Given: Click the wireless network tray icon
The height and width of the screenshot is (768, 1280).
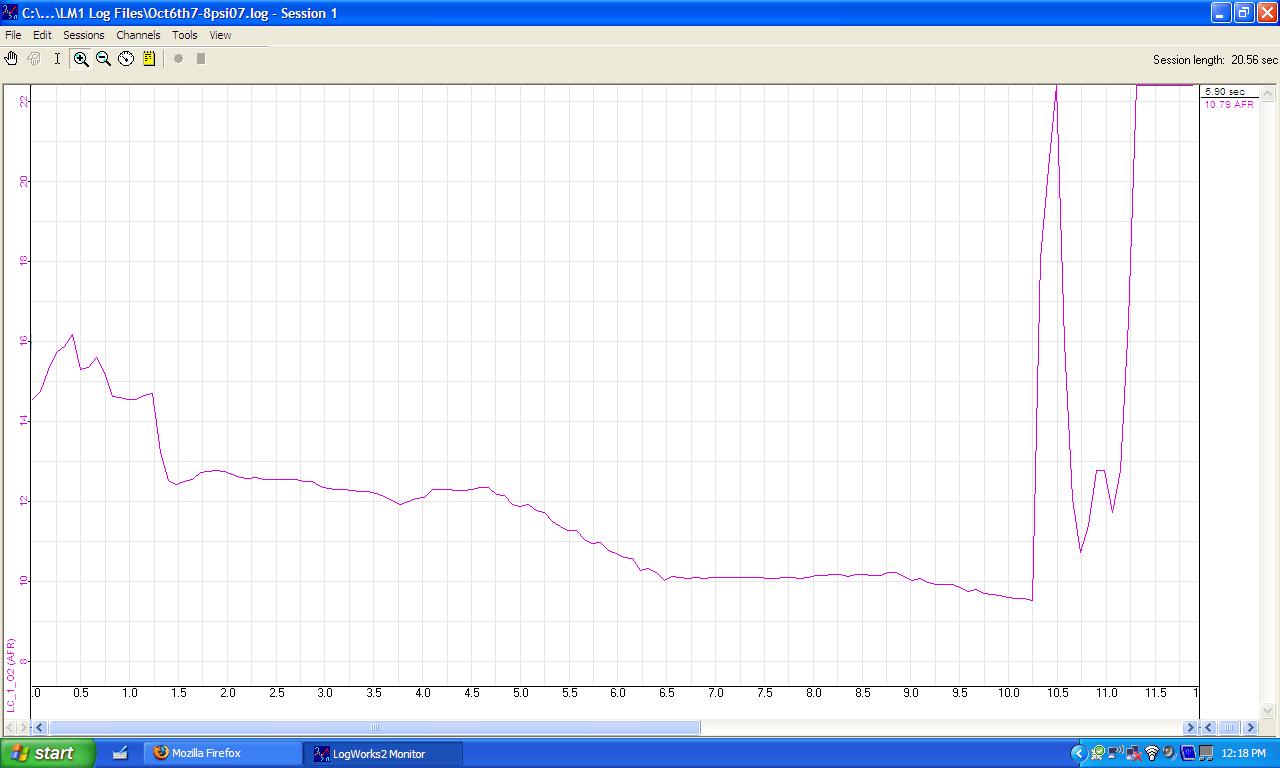Looking at the screenshot, I should pos(1151,753).
